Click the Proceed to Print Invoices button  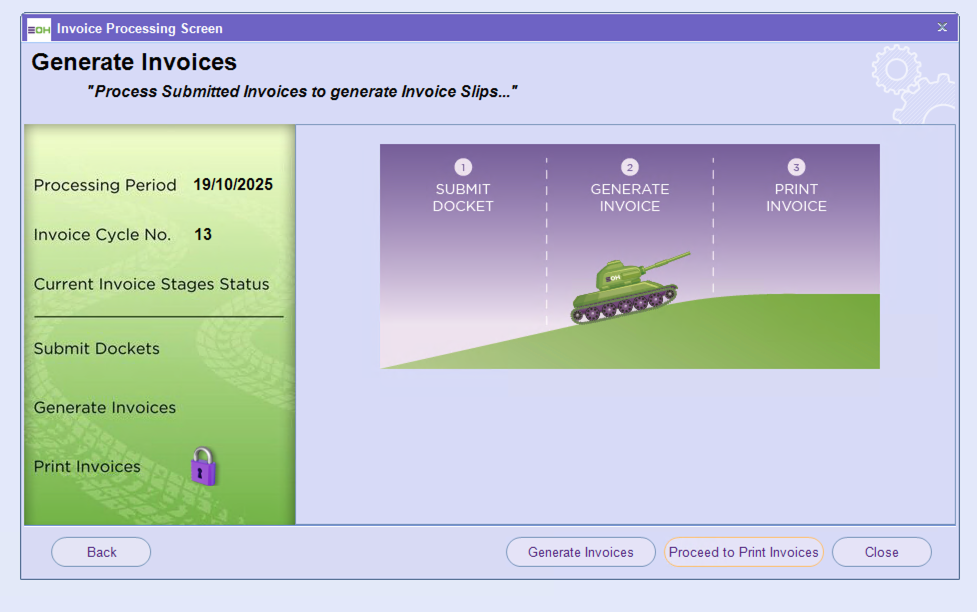coord(744,552)
